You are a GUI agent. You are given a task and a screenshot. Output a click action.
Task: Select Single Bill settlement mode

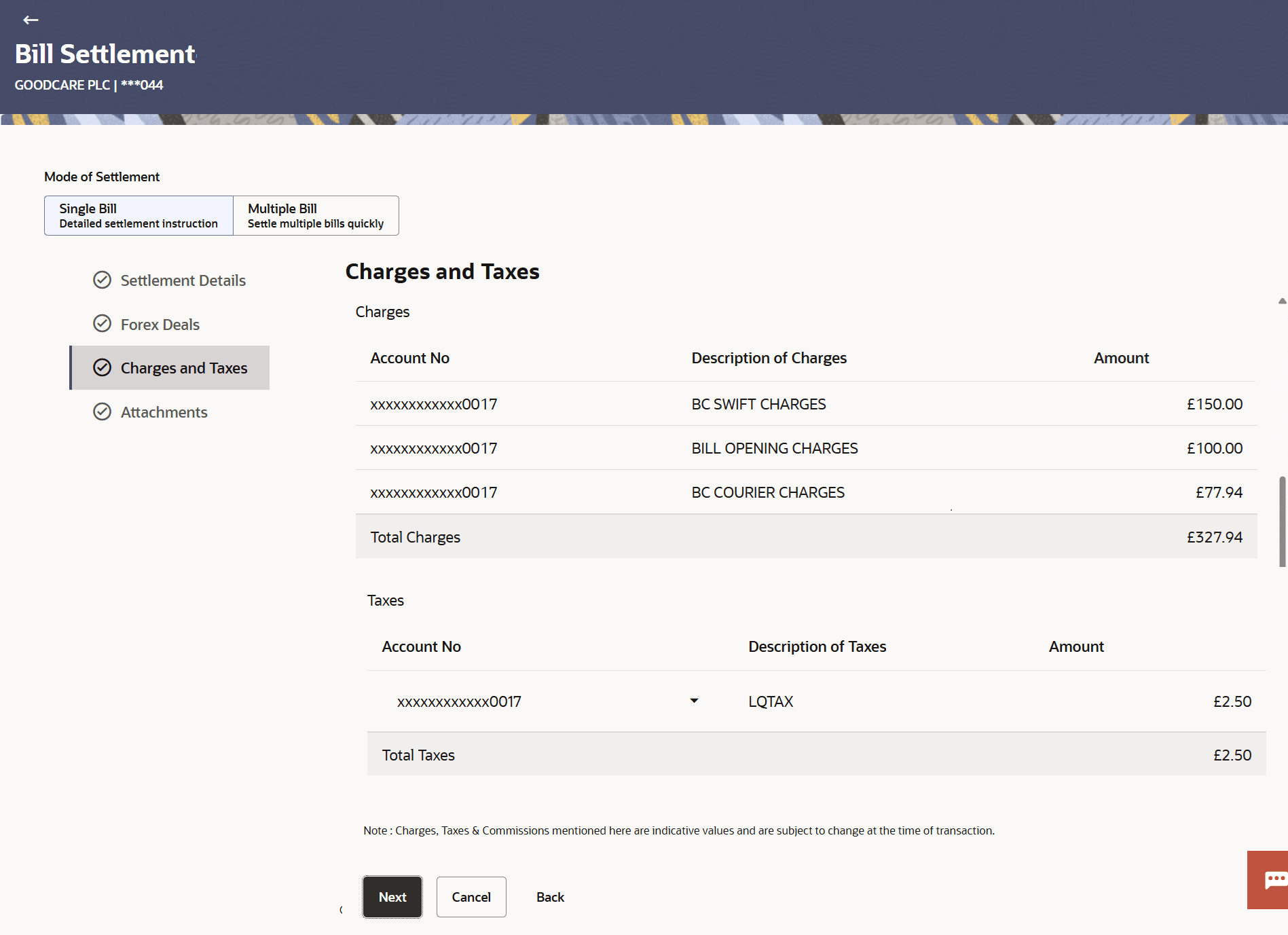139,216
